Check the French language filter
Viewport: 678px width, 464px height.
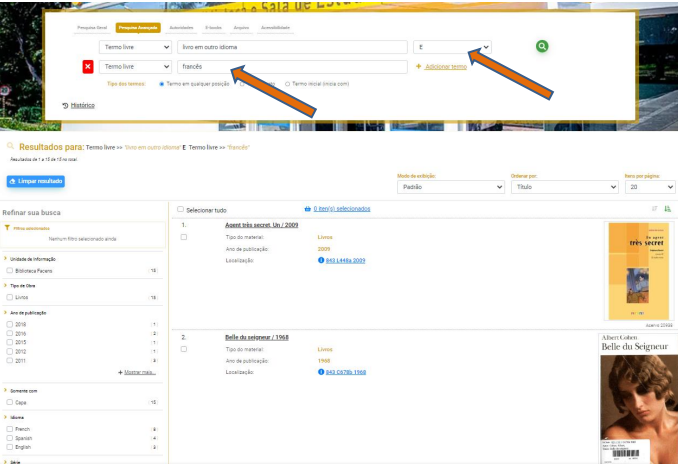point(10,428)
